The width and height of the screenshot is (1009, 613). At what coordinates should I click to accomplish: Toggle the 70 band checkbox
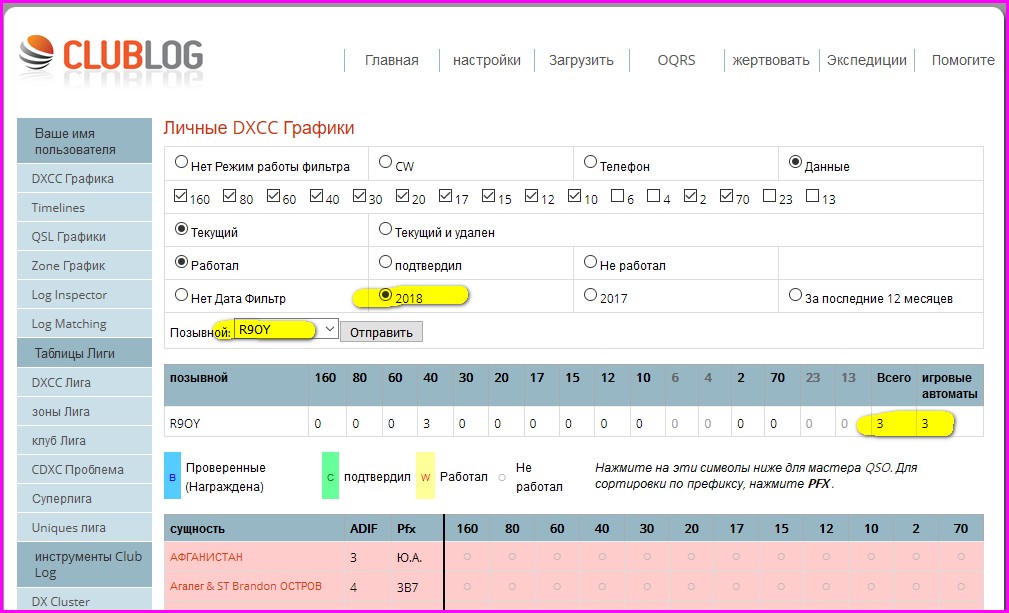727,197
